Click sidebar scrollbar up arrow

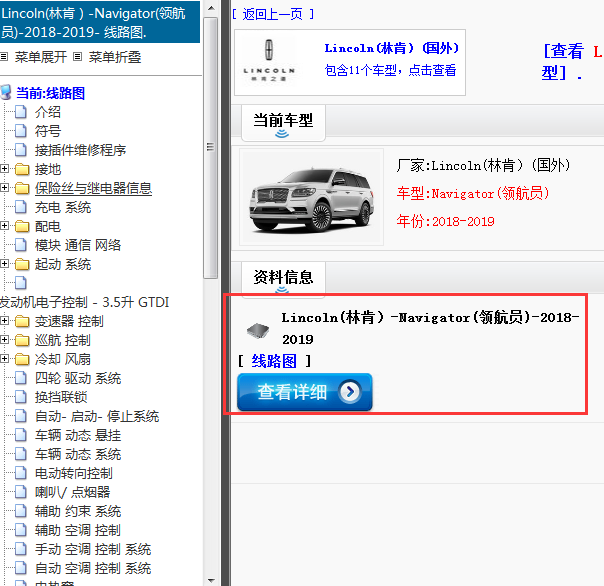point(211,7)
